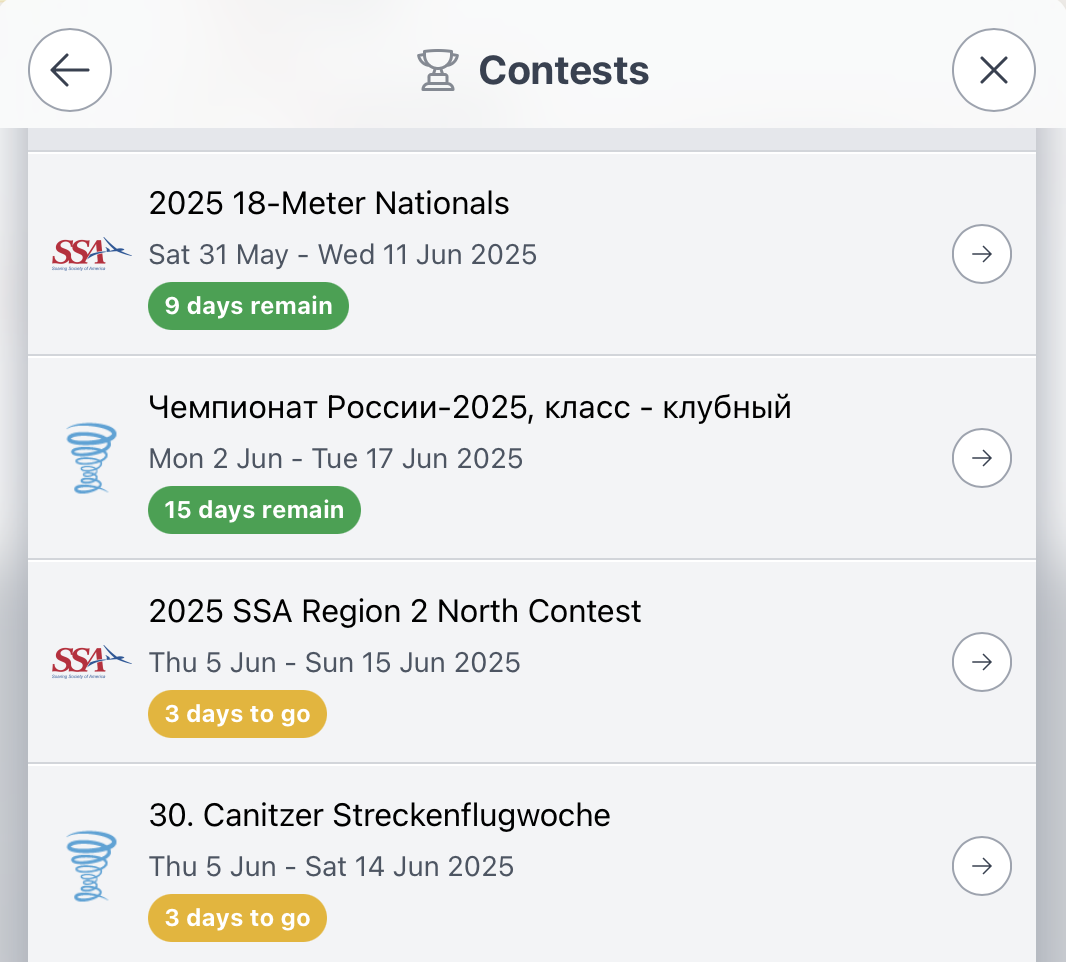This screenshot has height=962, width=1066.
Task: Open arrow for Canitzer Streckenflugwoche
Action: 981,866
